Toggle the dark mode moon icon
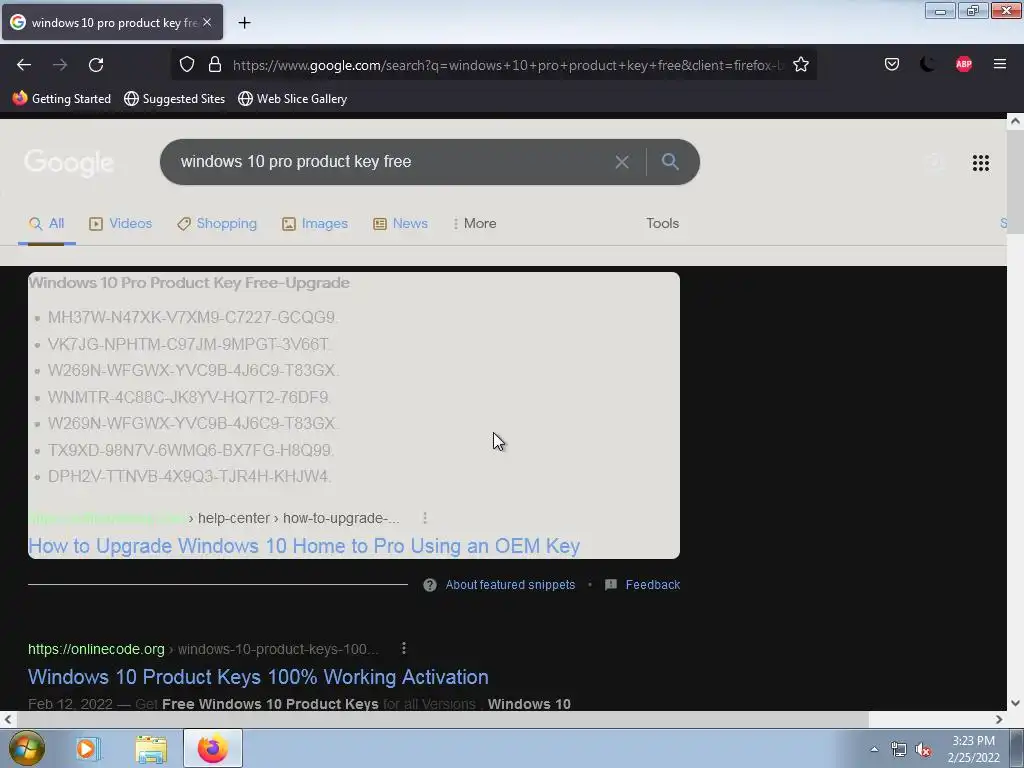The width and height of the screenshot is (1024, 768). pyautogui.click(x=927, y=64)
